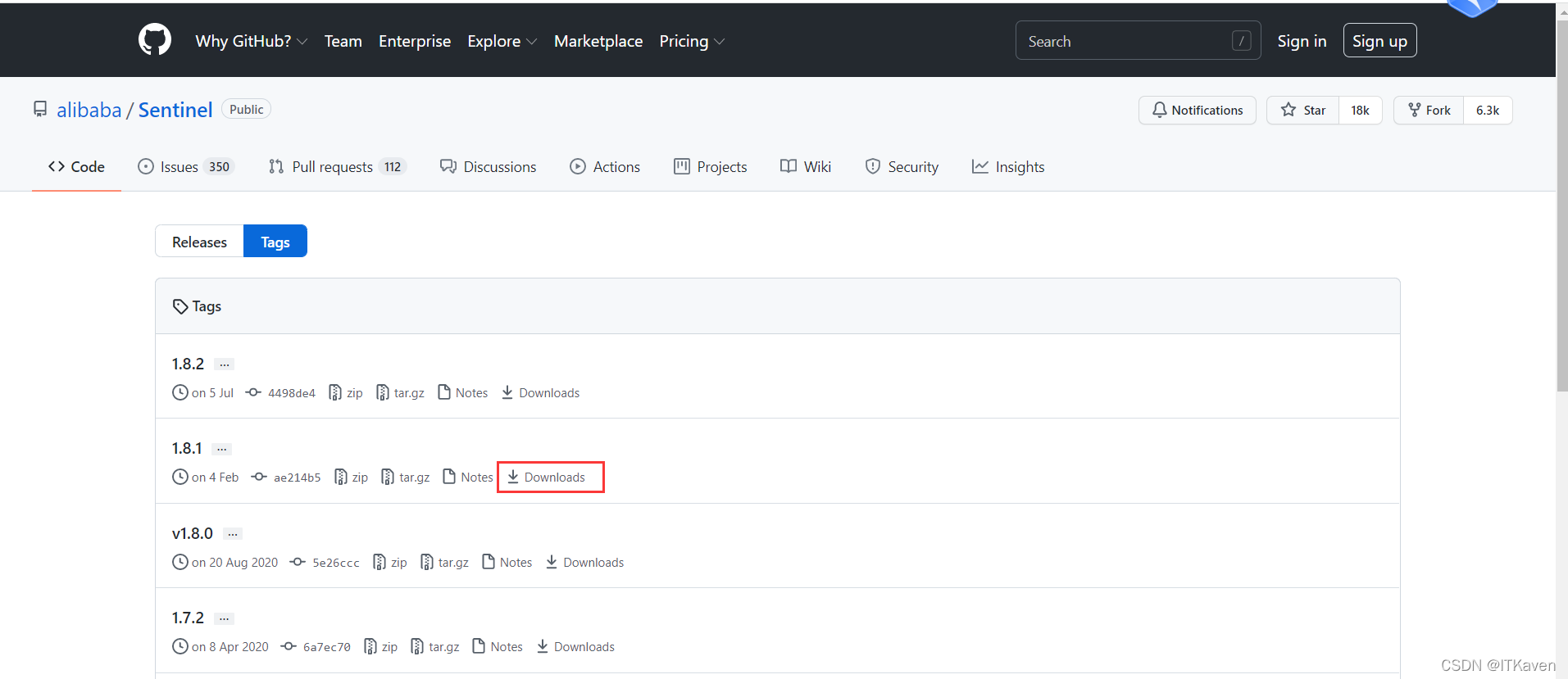Expand the ellipsis next to v1.8.0
This screenshot has width=1568, height=679.
[233, 534]
